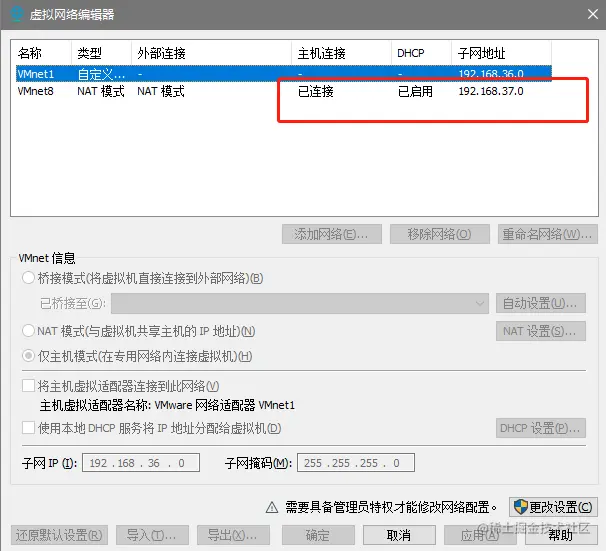Image resolution: width=606 pixels, height=551 pixels.
Task: Click NAT 模式 type cell of VMnet8
Action: pos(101,92)
